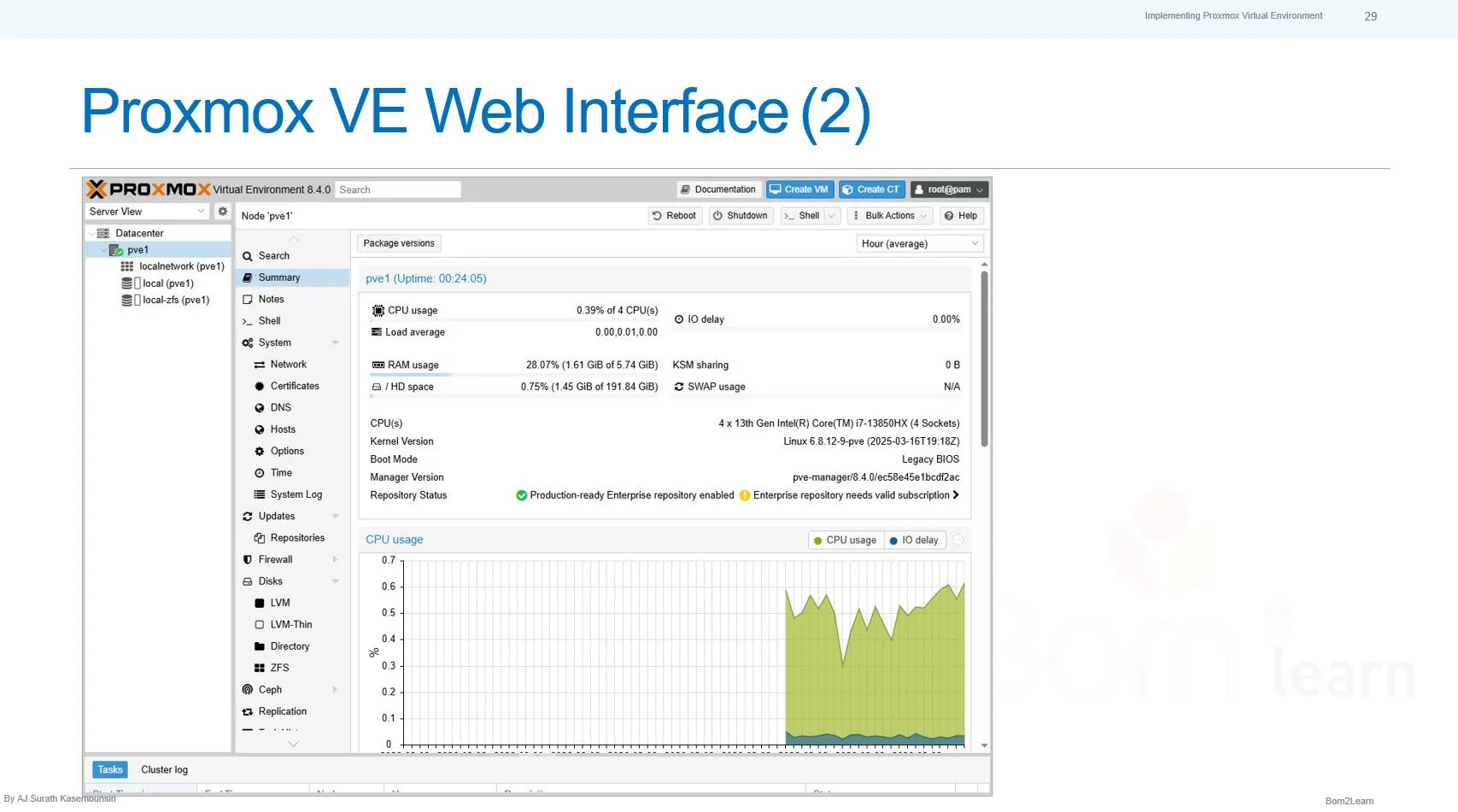1458x812 pixels.
Task: Collapse the Datacenter tree node
Action: [92, 233]
